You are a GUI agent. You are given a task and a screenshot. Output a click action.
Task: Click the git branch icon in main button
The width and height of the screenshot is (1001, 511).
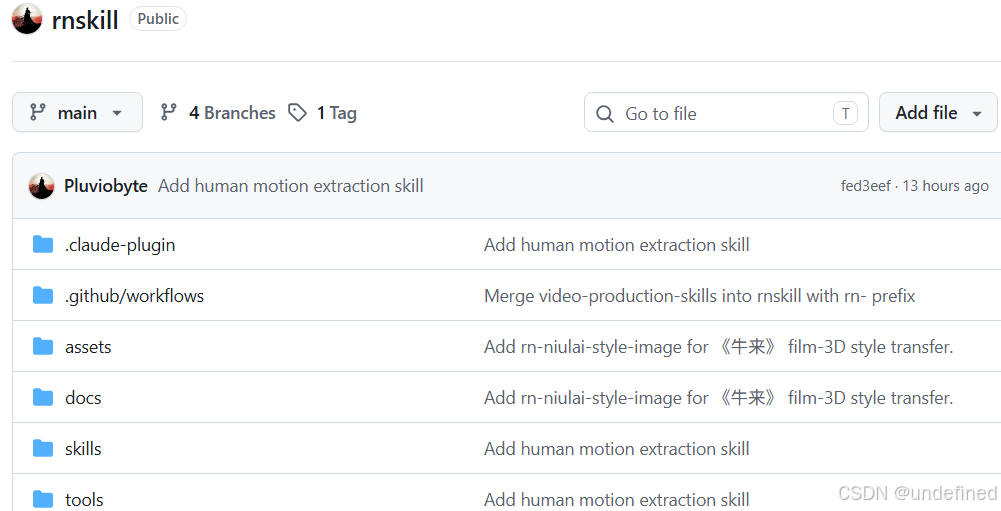pos(38,112)
